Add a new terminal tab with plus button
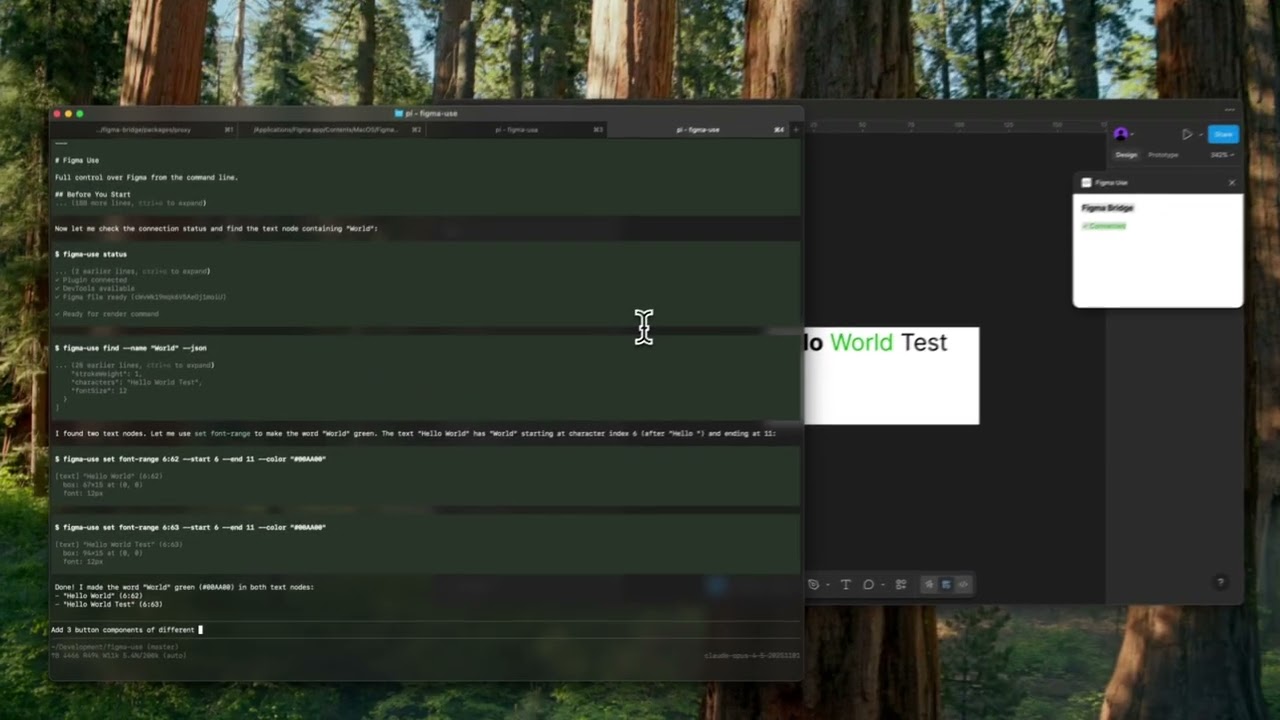 point(796,130)
